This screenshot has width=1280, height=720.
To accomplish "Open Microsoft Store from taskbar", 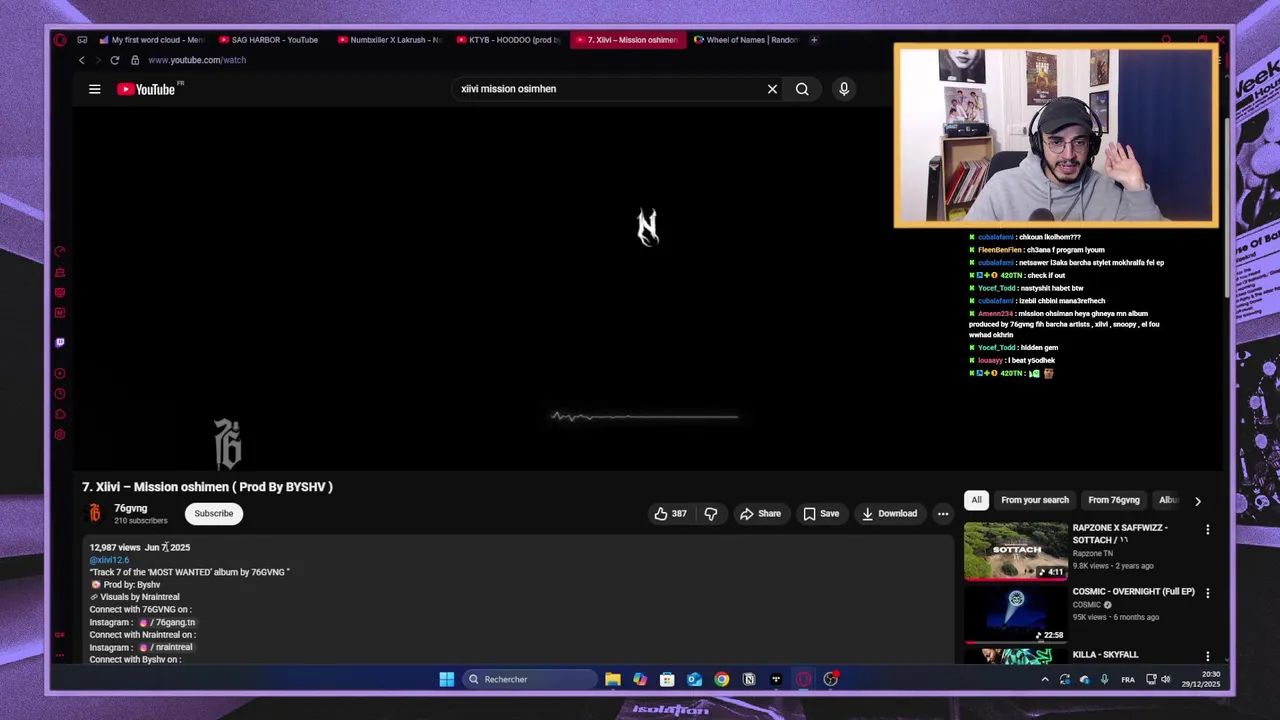I will (x=667, y=679).
